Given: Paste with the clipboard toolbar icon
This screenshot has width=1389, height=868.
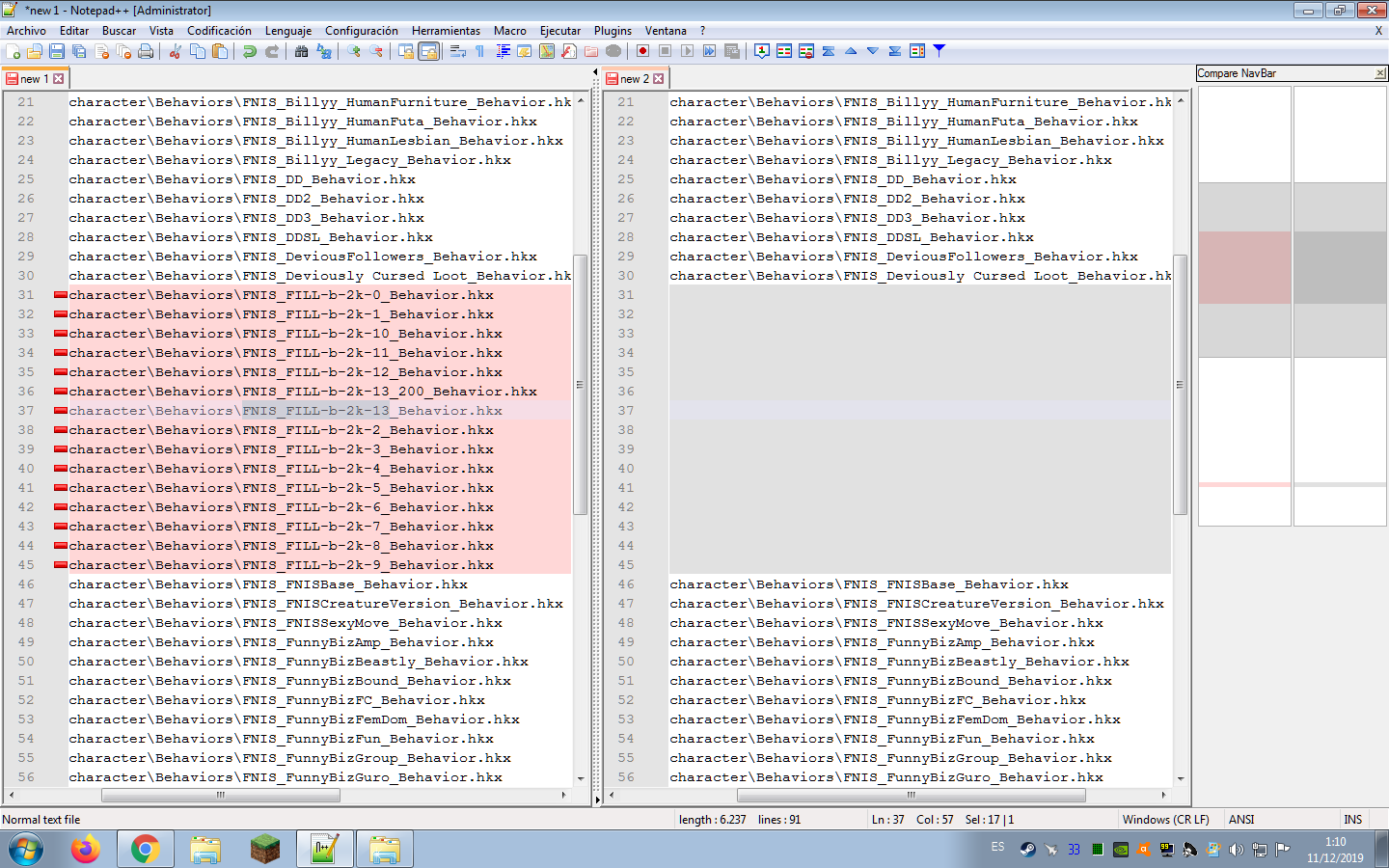Looking at the screenshot, I should tap(220, 51).
